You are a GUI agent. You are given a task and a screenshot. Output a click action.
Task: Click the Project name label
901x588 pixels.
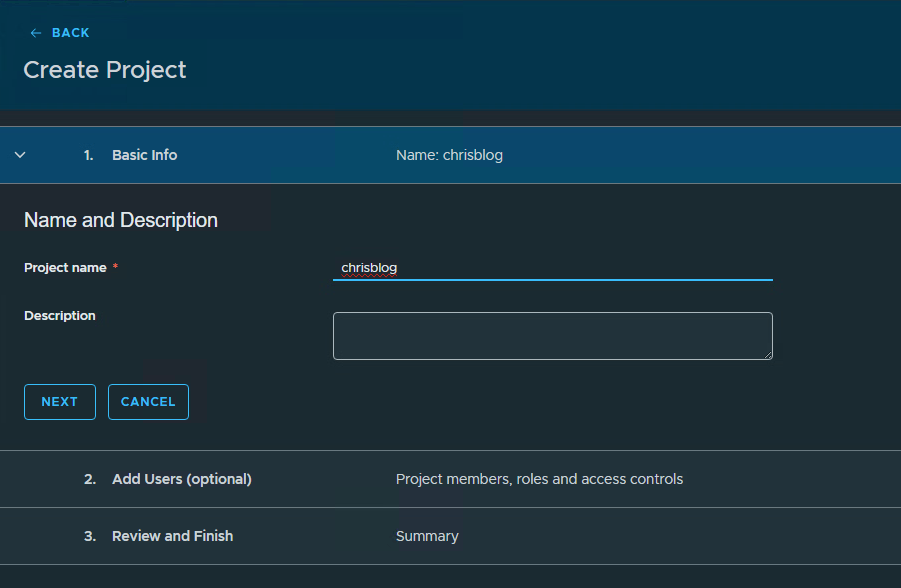tap(65, 268)
